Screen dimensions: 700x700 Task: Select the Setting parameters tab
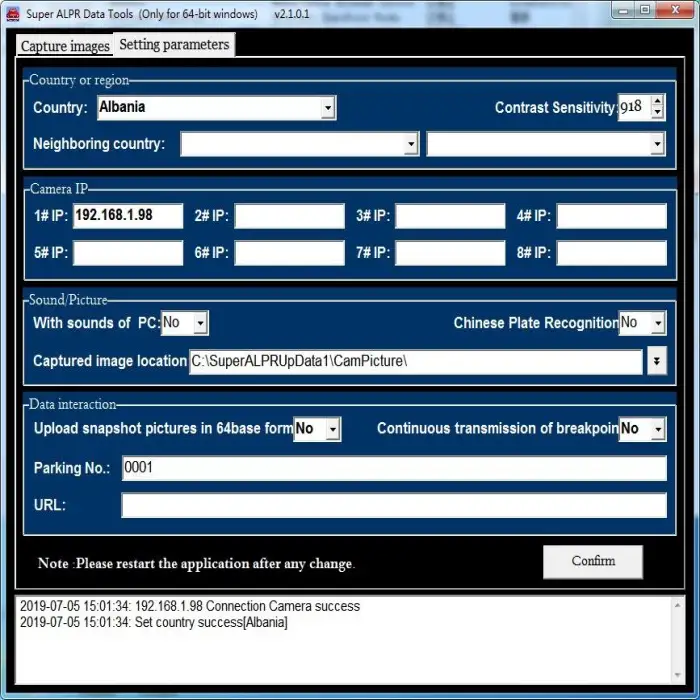[x=174, y=45]
